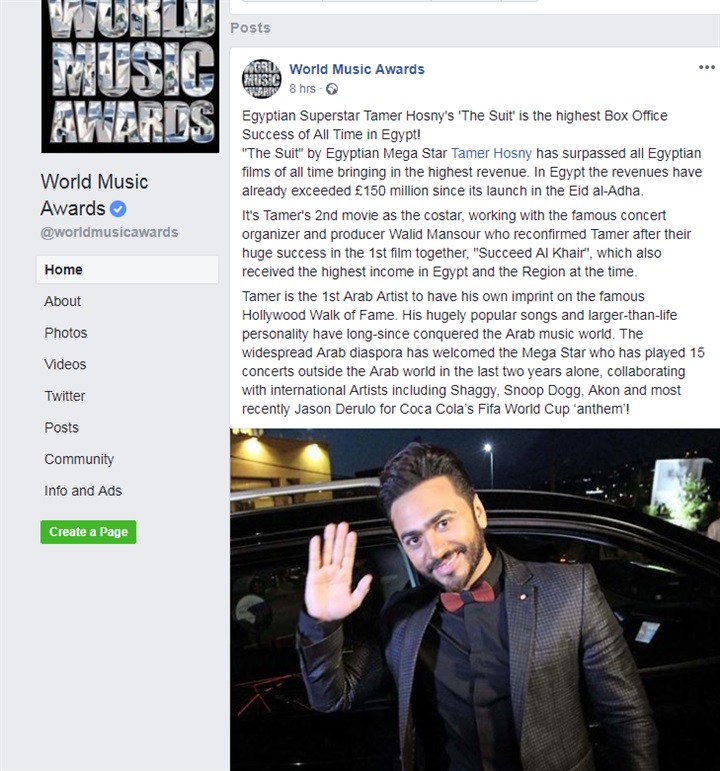Click the green Create a Page button
This screenshot has height=771, width=720.
pyautogui.click(x=89, y=532)
